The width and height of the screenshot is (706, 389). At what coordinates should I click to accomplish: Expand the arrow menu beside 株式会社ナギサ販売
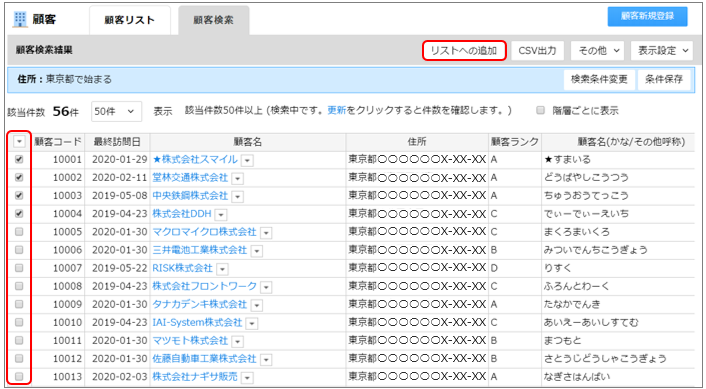(x=247, y=378)
